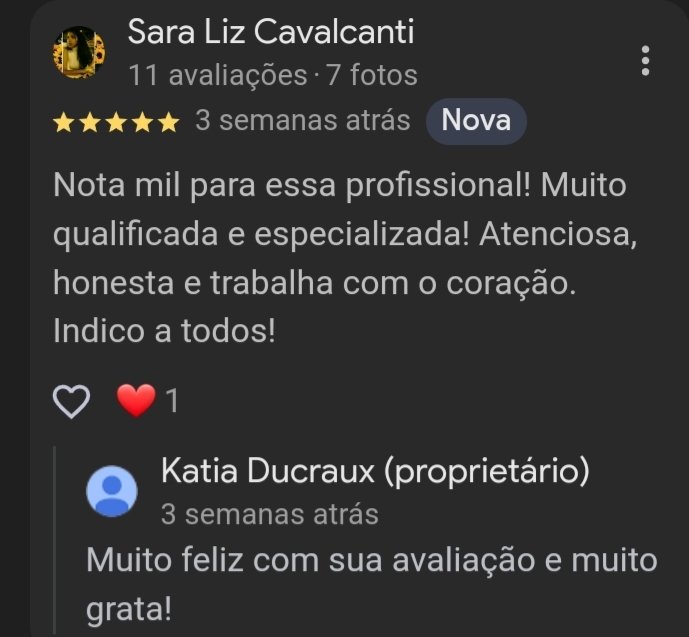Click the fourth yellow rating star

pyautogui.click(x=142, y=123)
